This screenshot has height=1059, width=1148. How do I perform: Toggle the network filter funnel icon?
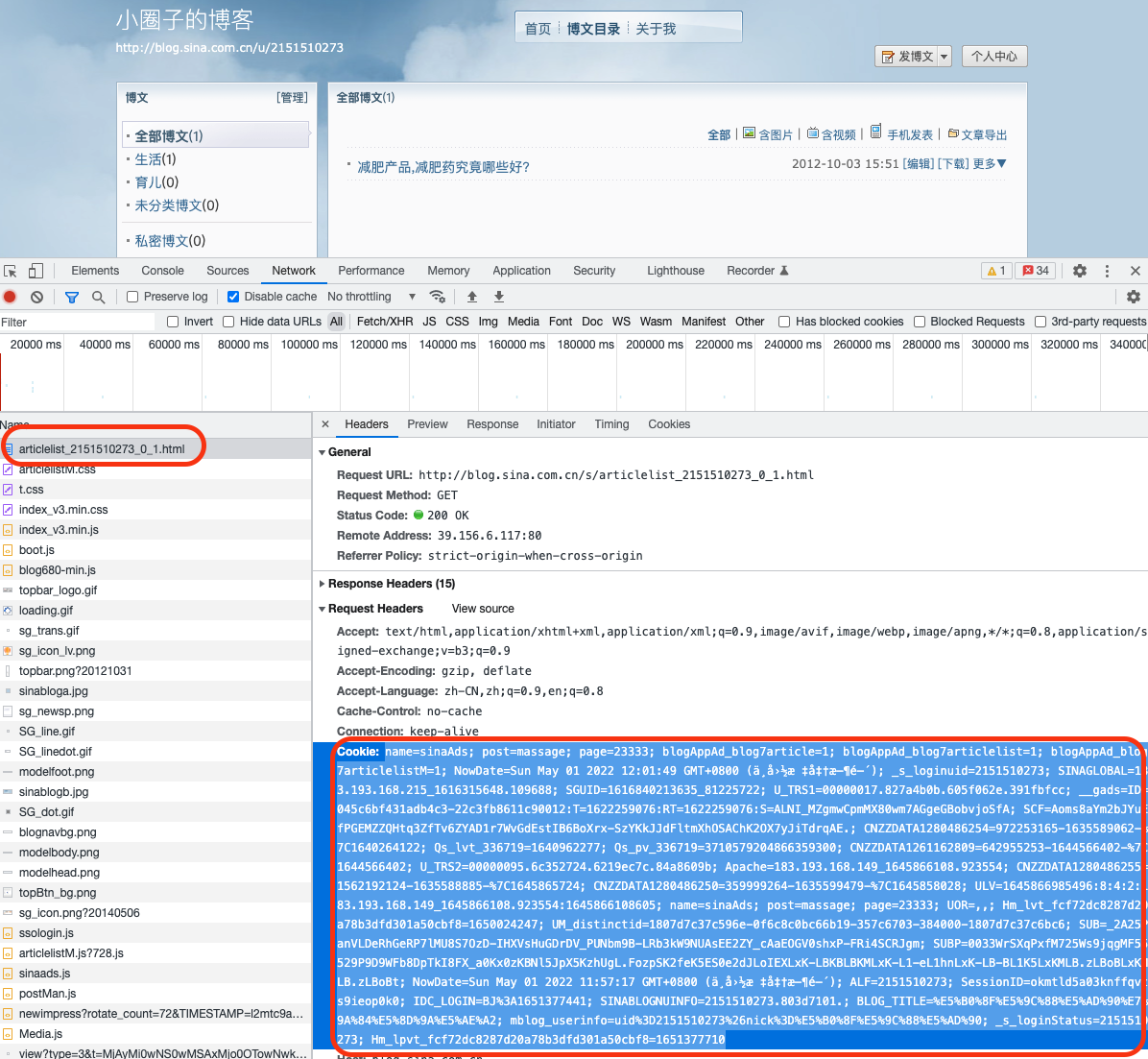pyautogui.click(x=72, y=297)
